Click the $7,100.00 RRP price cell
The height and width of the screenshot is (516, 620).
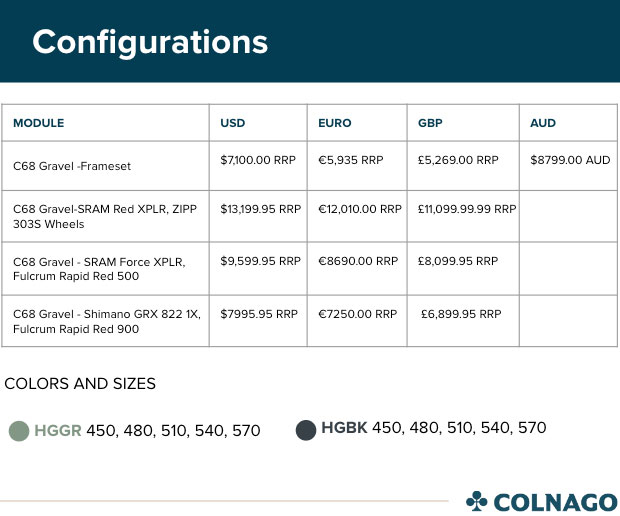(258, 160)
